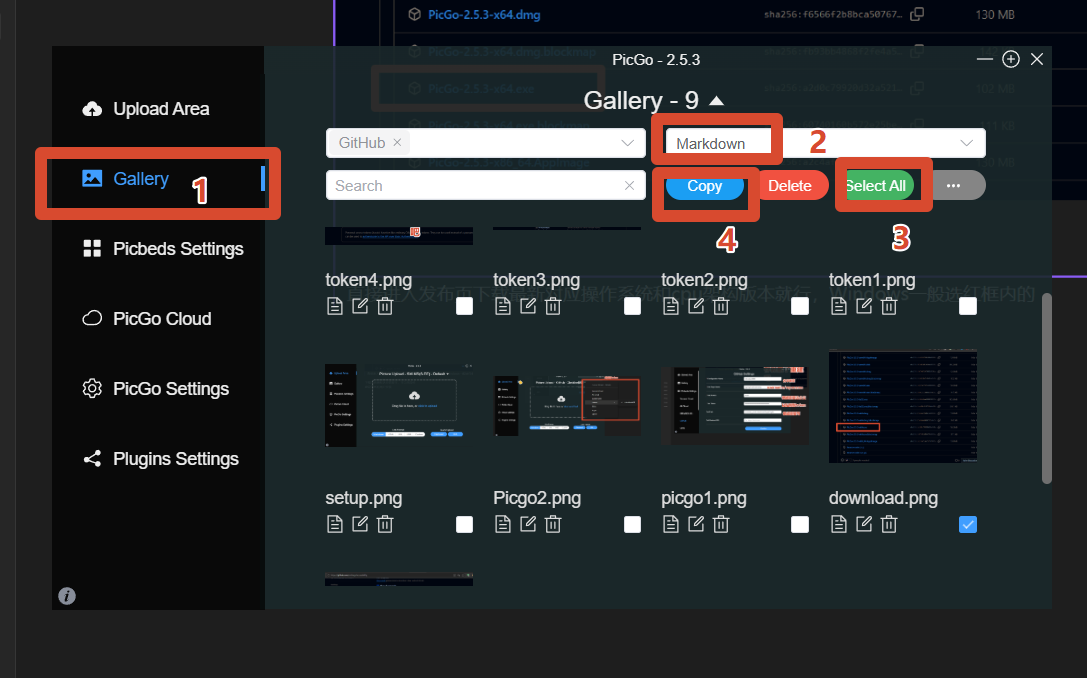1087x678 pixels.
Task: Click the Upload Area cloud icon
Action: point(92,109)
